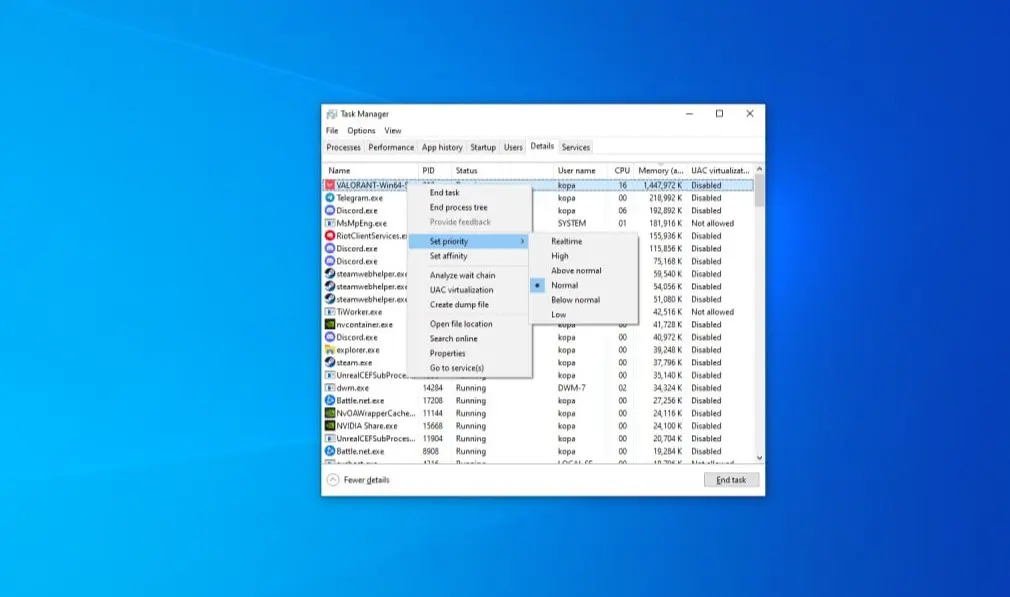
Task: Sort by the PID column header
Action: (435, 171)
